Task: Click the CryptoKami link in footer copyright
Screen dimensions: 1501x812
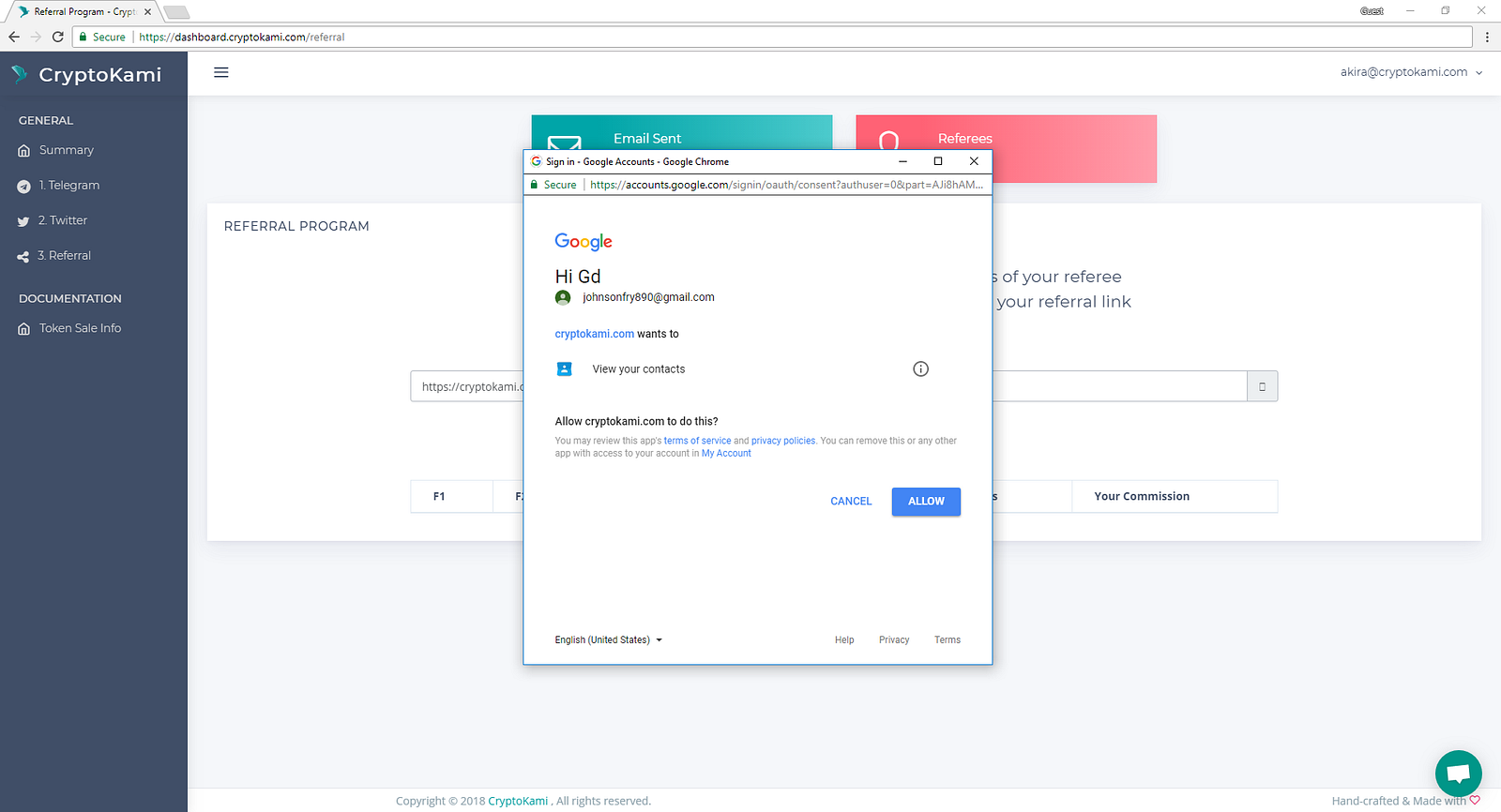Action: (x=518, y=801)
